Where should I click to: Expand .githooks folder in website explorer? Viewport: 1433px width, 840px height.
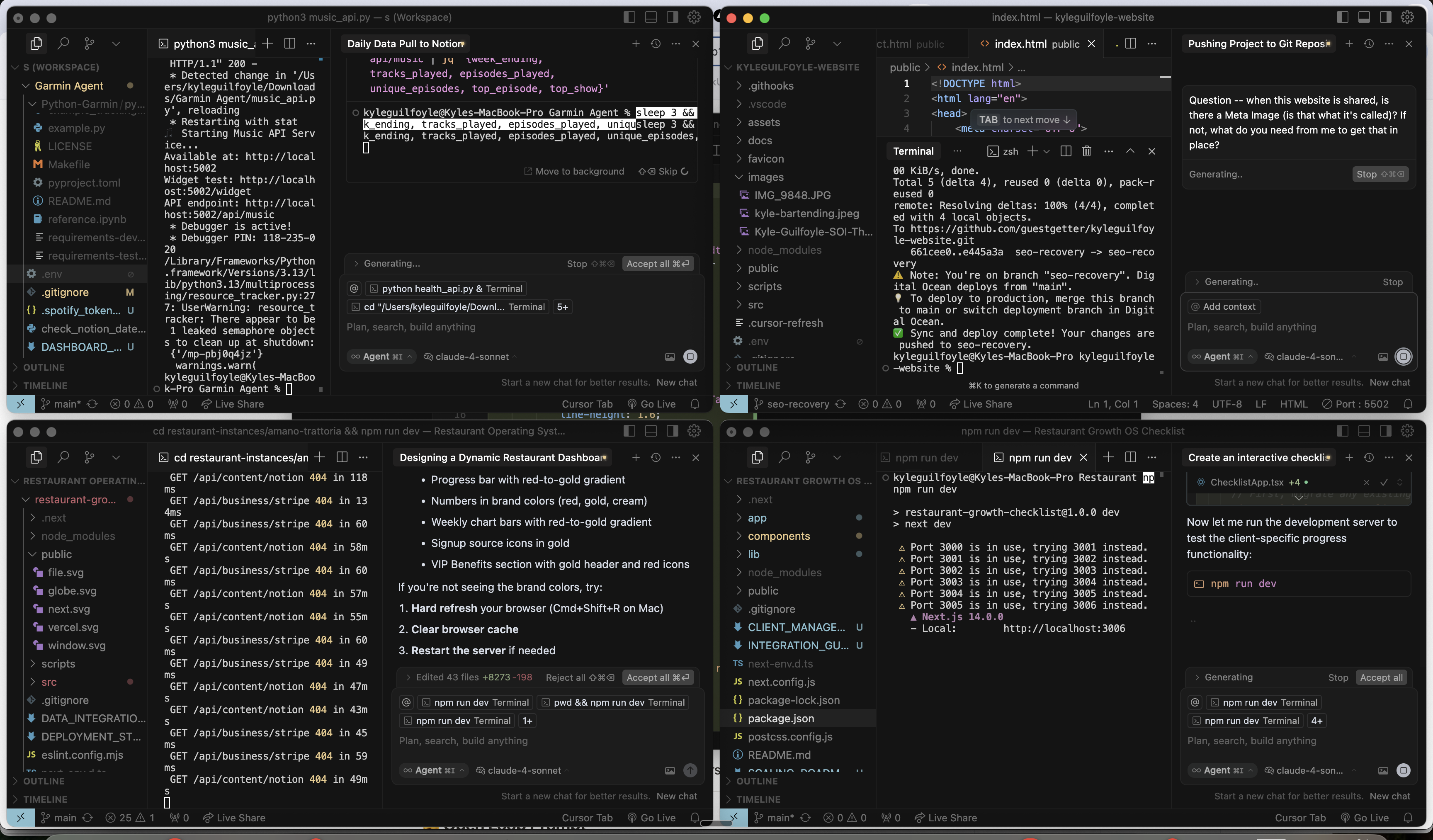click(x=770, y=85)
